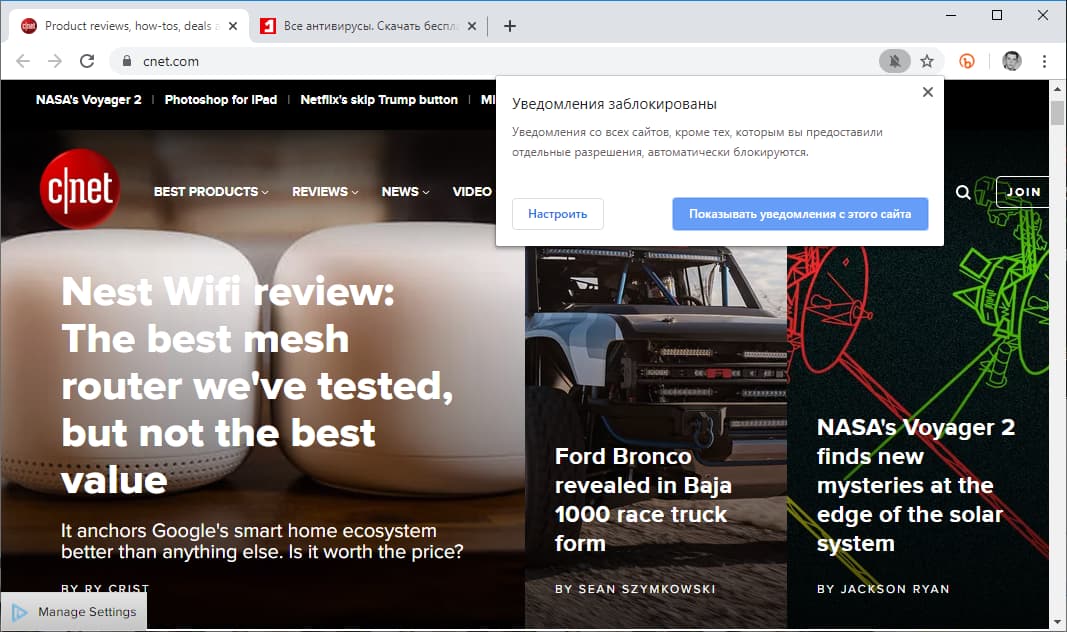Click the JOIN button

[x=1023, y=192]
